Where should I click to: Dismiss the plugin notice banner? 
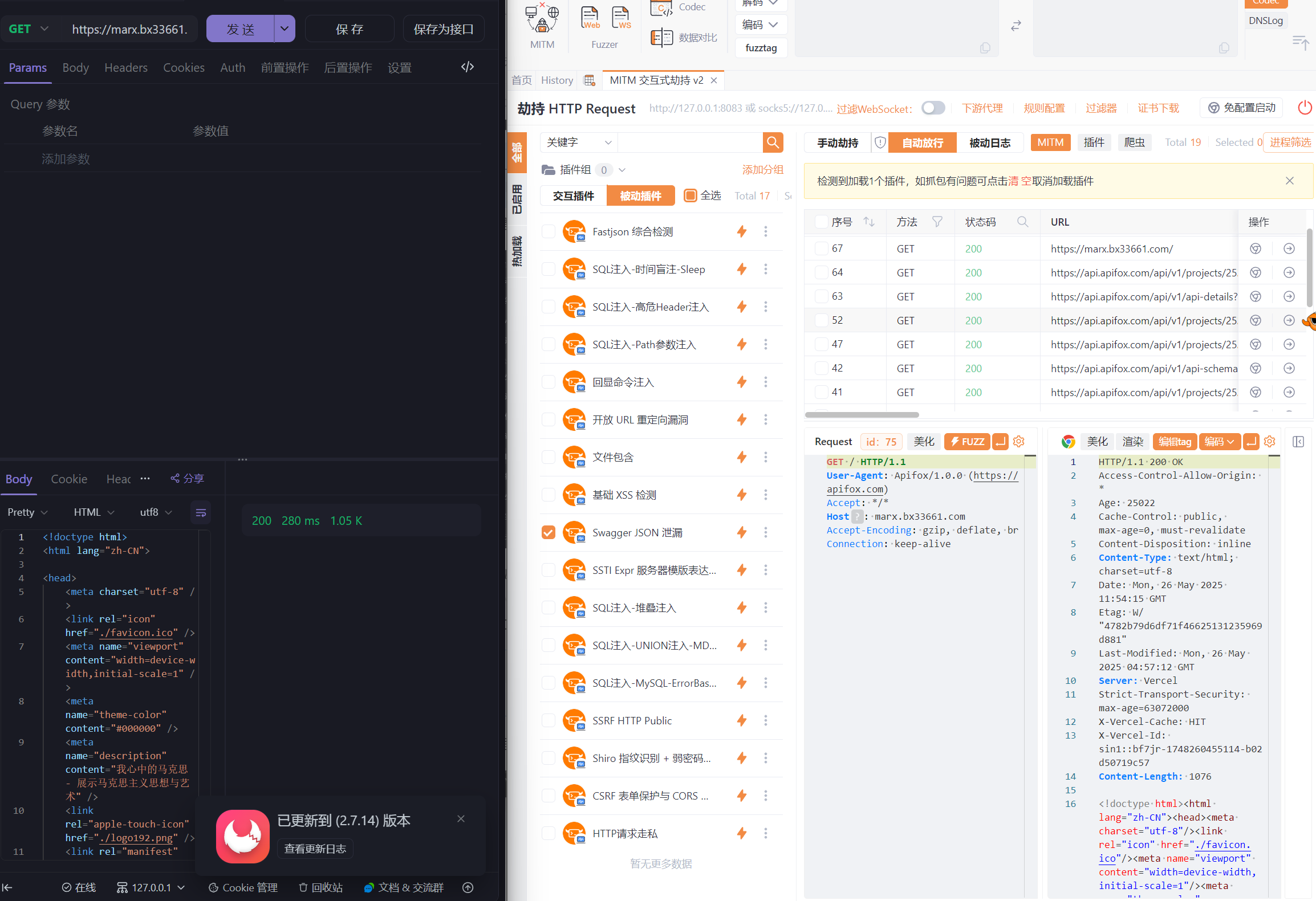click(1289, 181)
